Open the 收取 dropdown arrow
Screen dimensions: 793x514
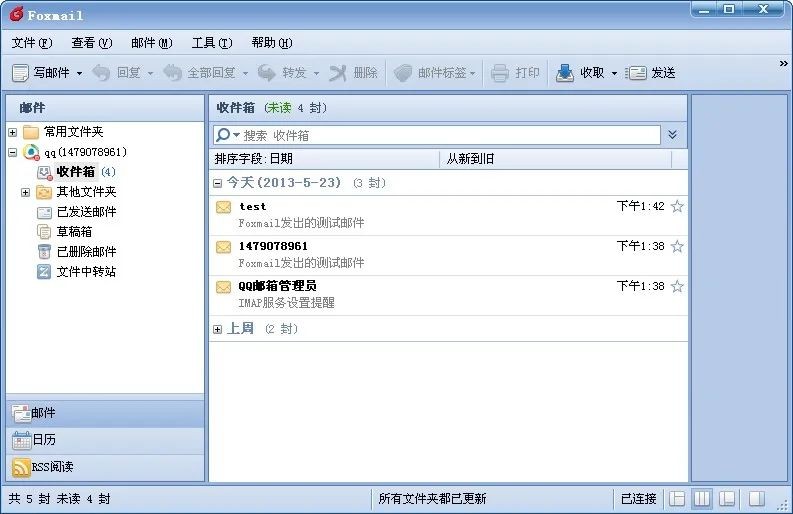pyautogui.click(x=614, y=73)
